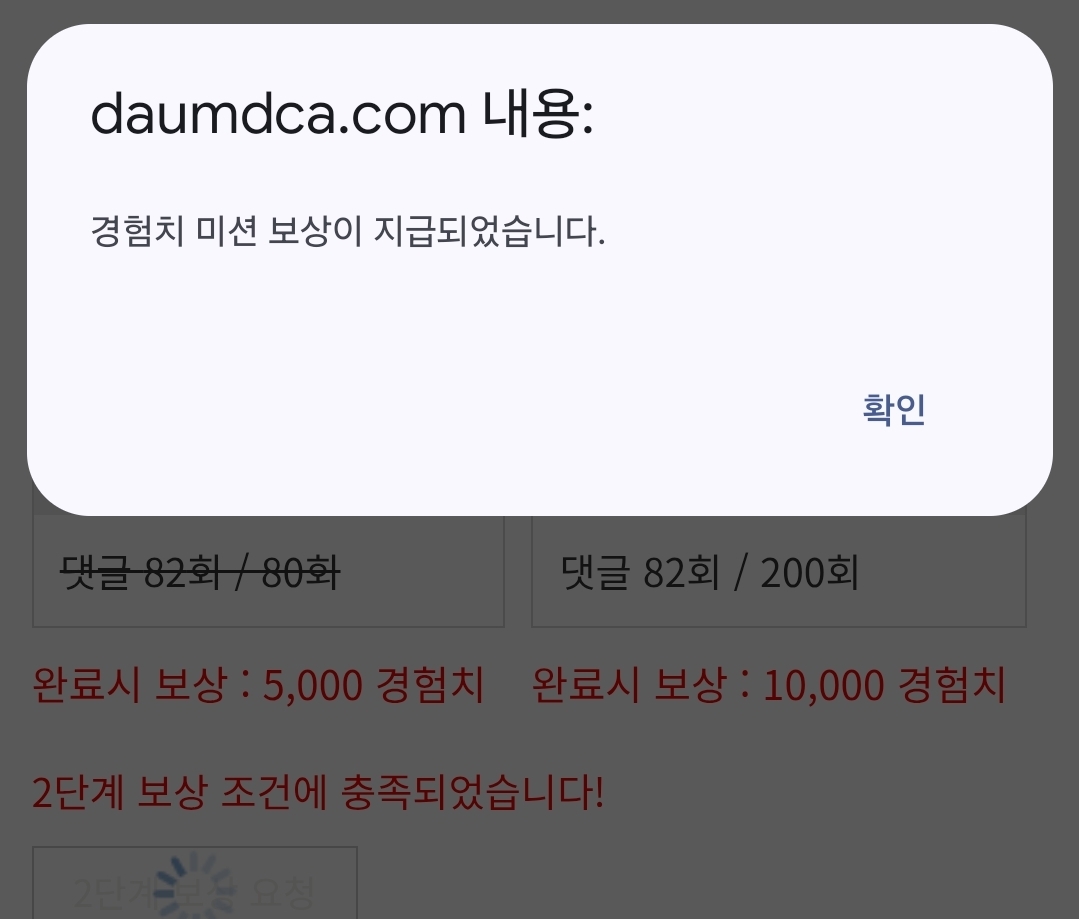Image resolution: width=1079 pixels, height=919 pixels.
Task: Click the right 완료시 보상 label
Action: tap(629, 684)
